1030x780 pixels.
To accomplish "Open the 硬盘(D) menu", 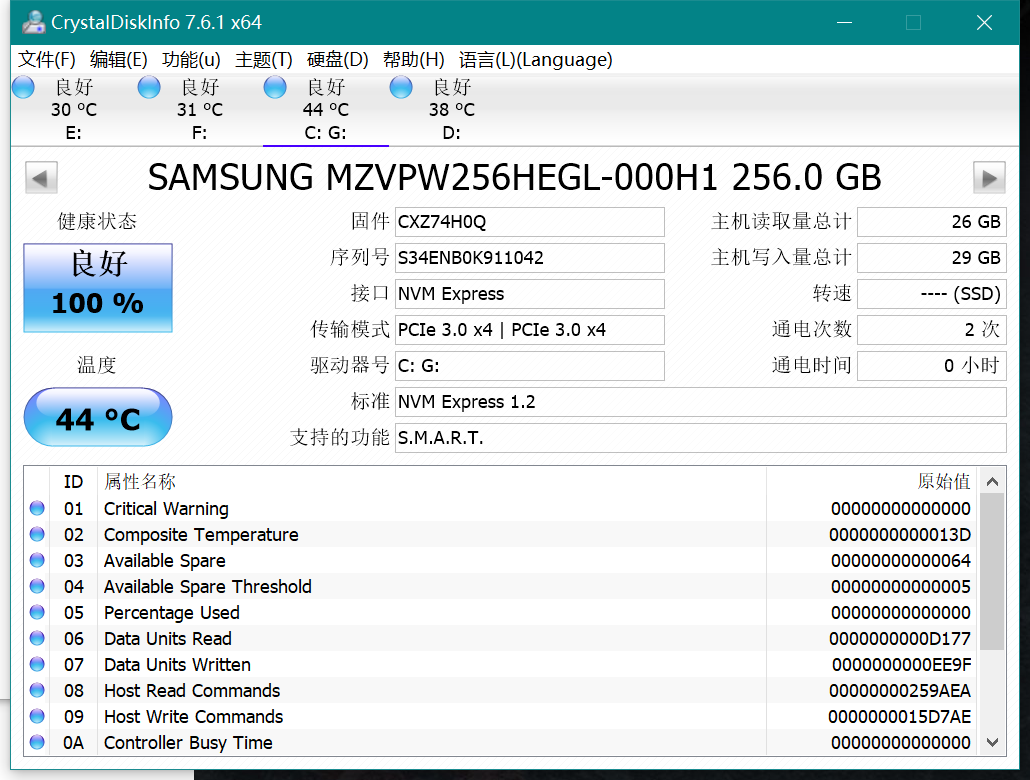I will click(338, 60).
